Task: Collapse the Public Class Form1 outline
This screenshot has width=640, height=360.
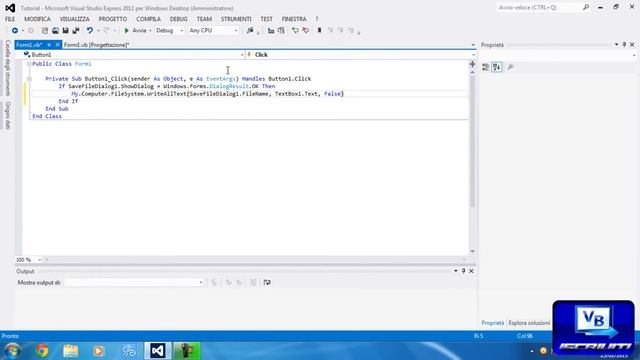Action: click(x=29, y=64)
